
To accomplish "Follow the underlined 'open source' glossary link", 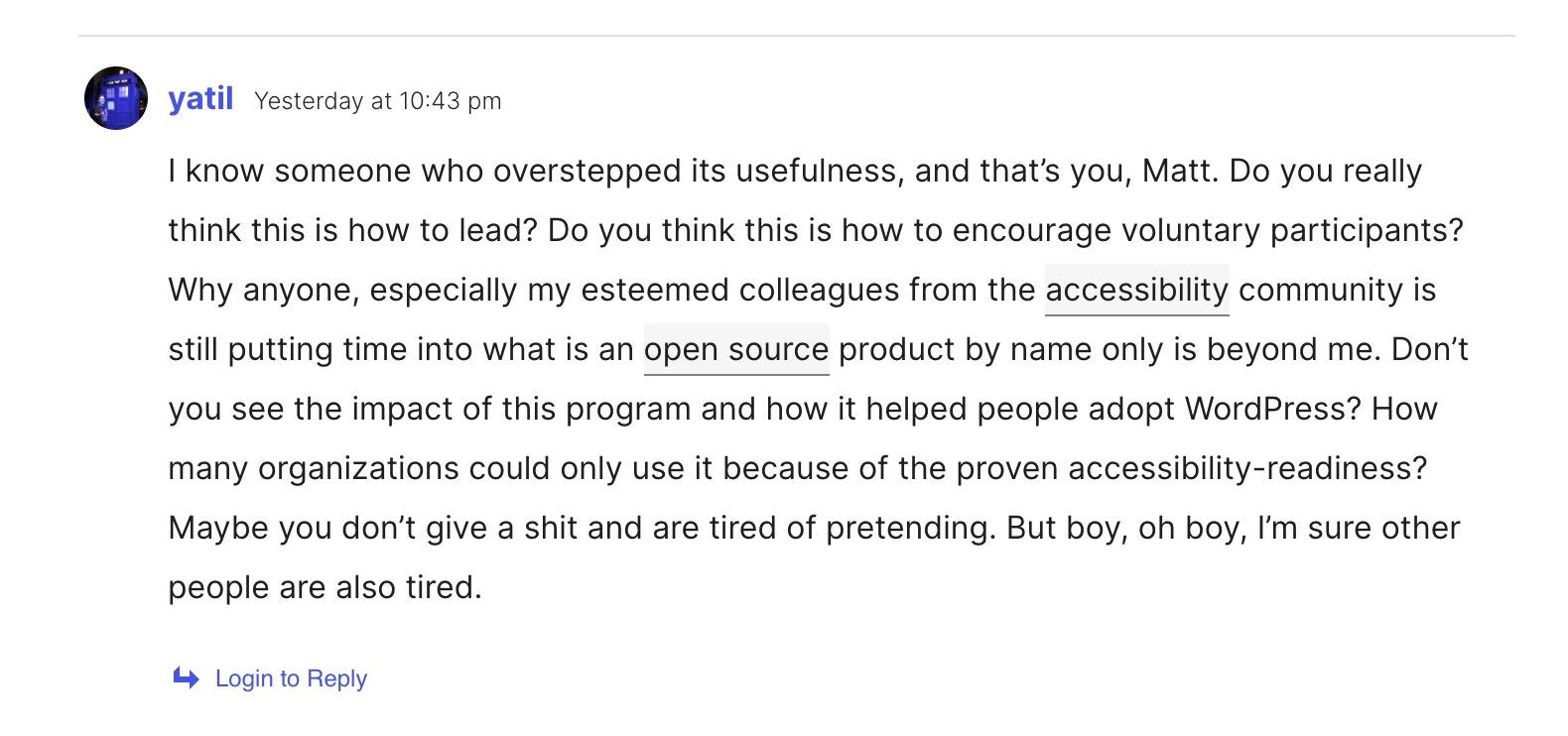I will point(736,349).
